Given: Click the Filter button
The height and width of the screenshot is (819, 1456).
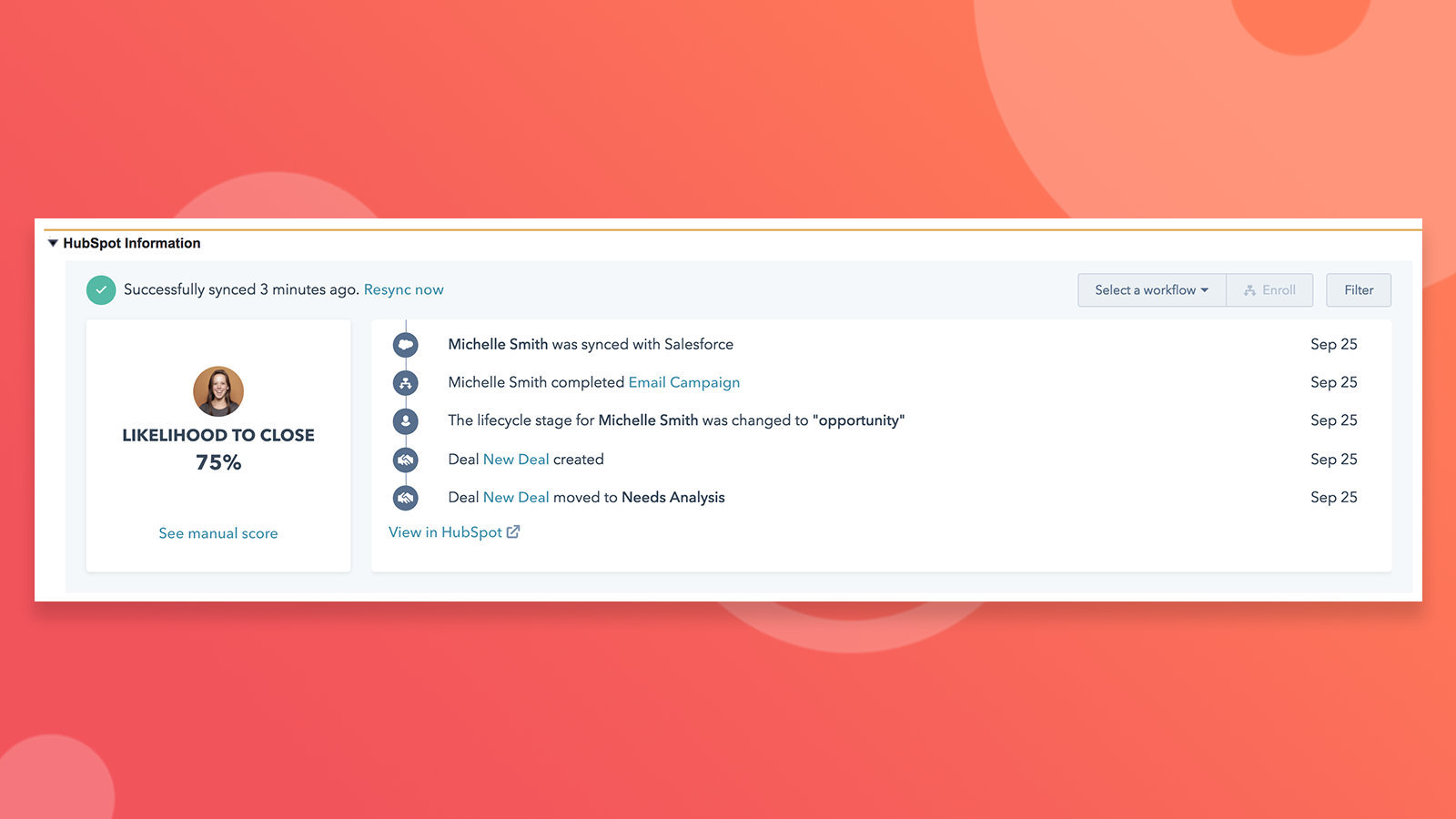Looking at the screenshot, I should 1358,290.
